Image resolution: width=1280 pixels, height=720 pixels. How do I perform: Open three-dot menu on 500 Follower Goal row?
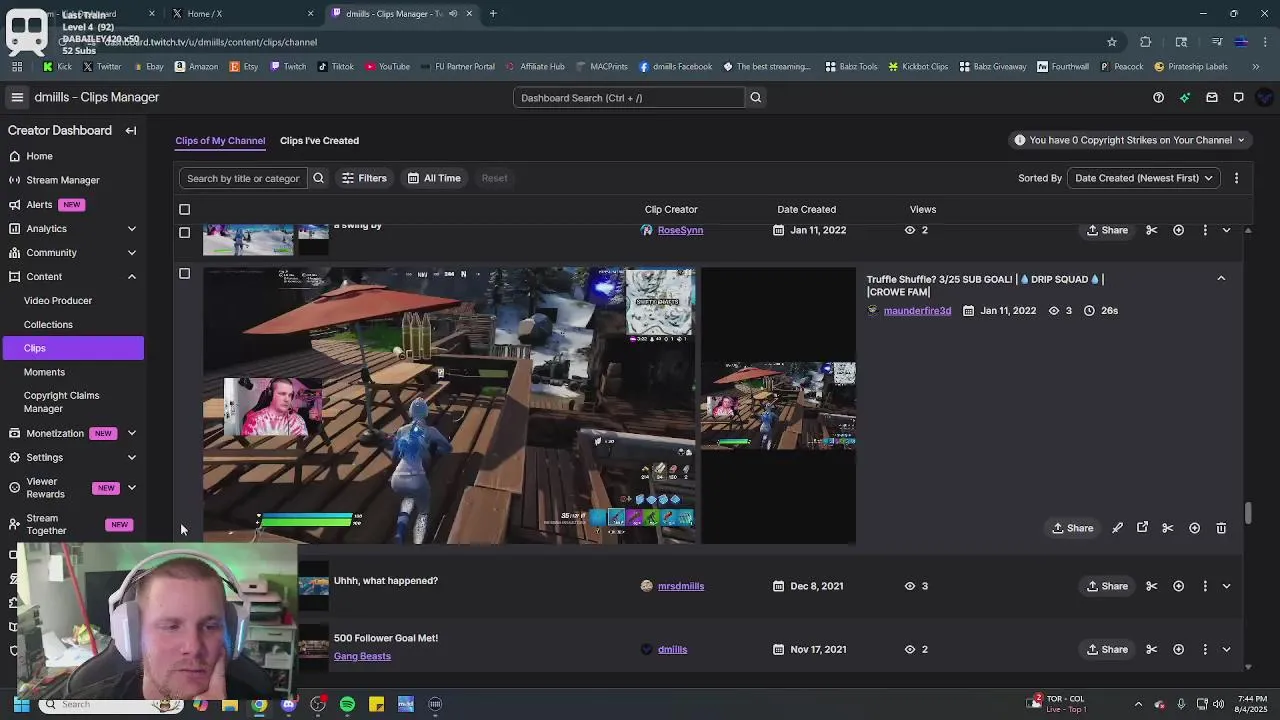tap(1205, 649)
